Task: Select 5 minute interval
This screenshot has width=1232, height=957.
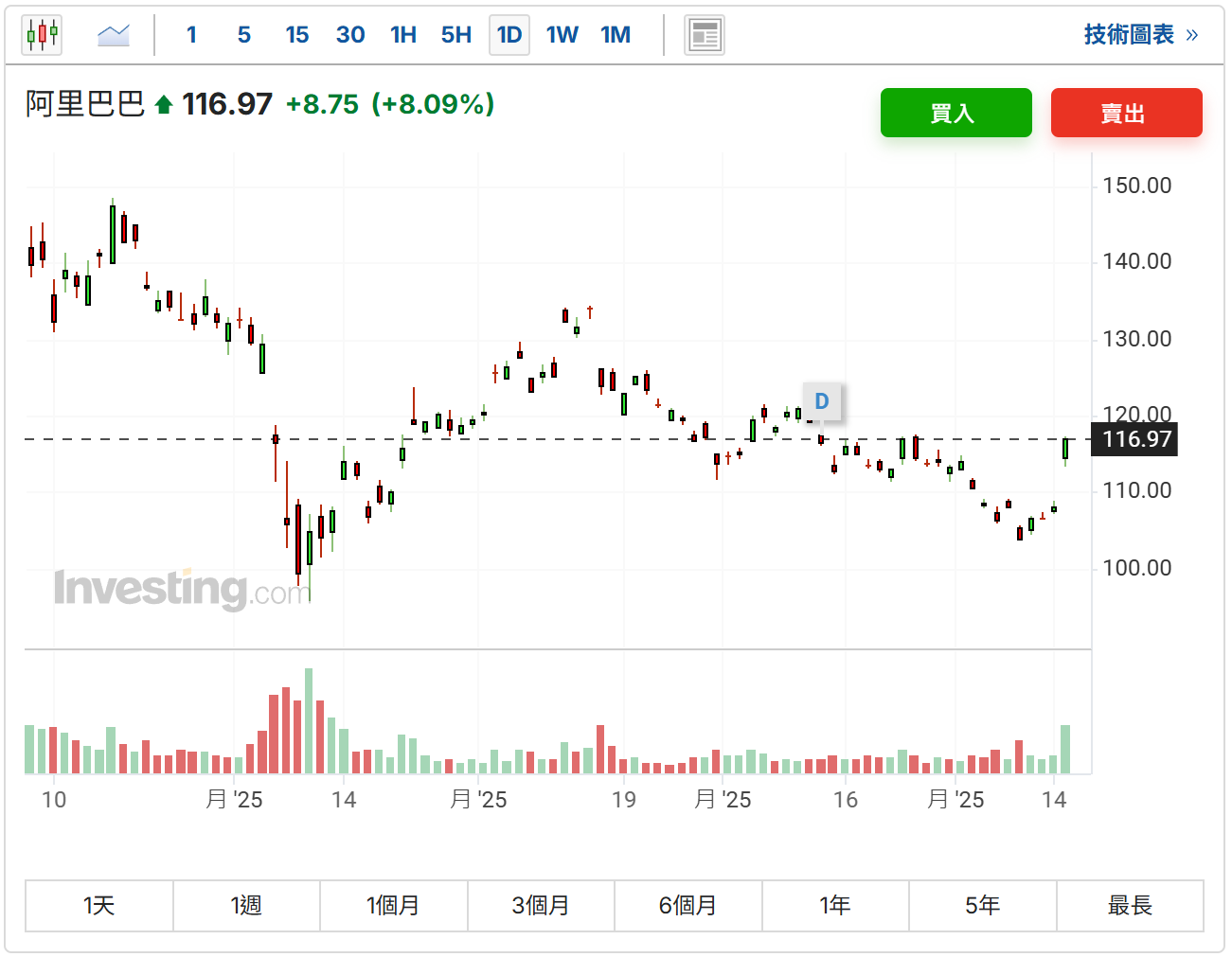Action: click(244, 35)
